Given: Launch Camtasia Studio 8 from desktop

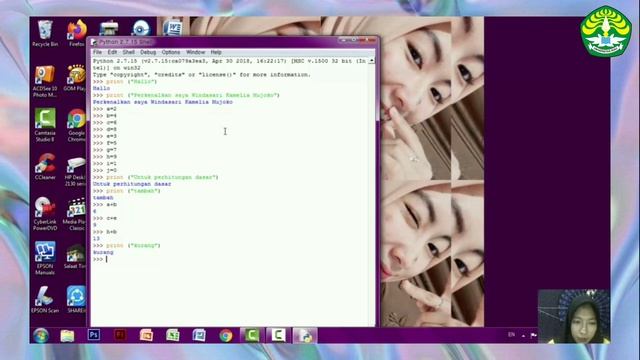Looking at the screenshot, I should (45, 125).
